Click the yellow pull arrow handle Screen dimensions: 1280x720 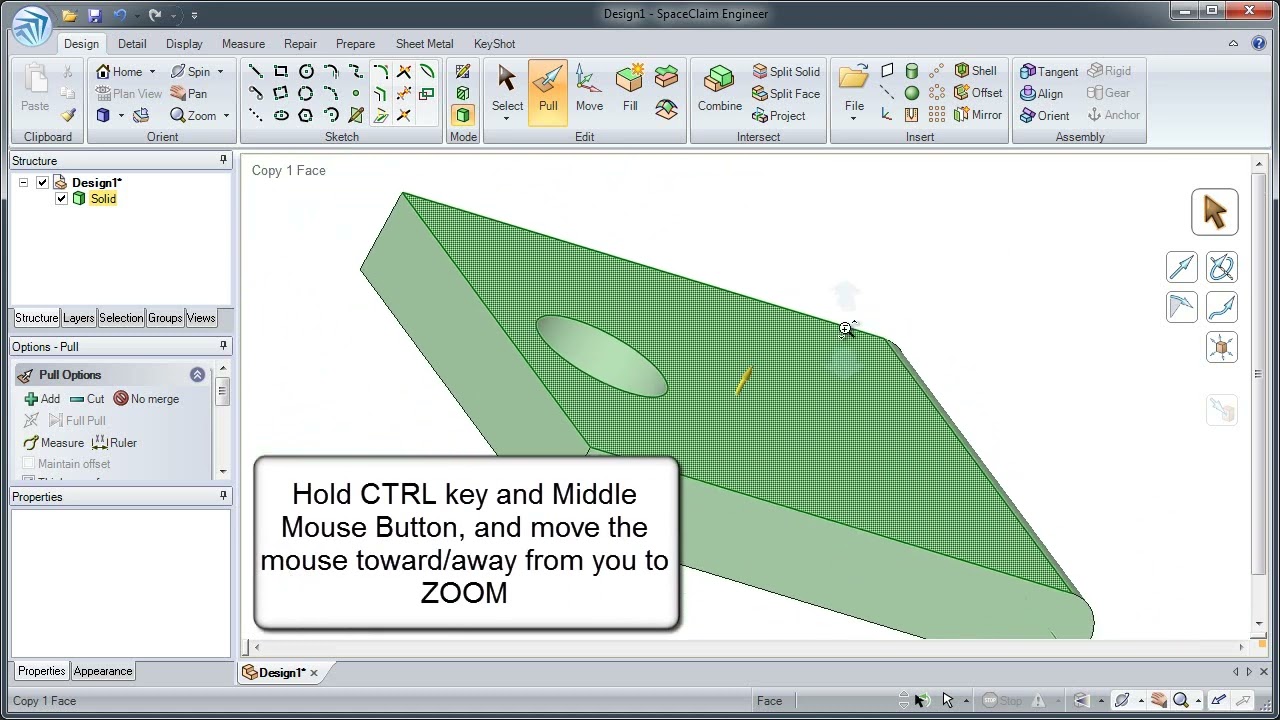click(743, 381)
